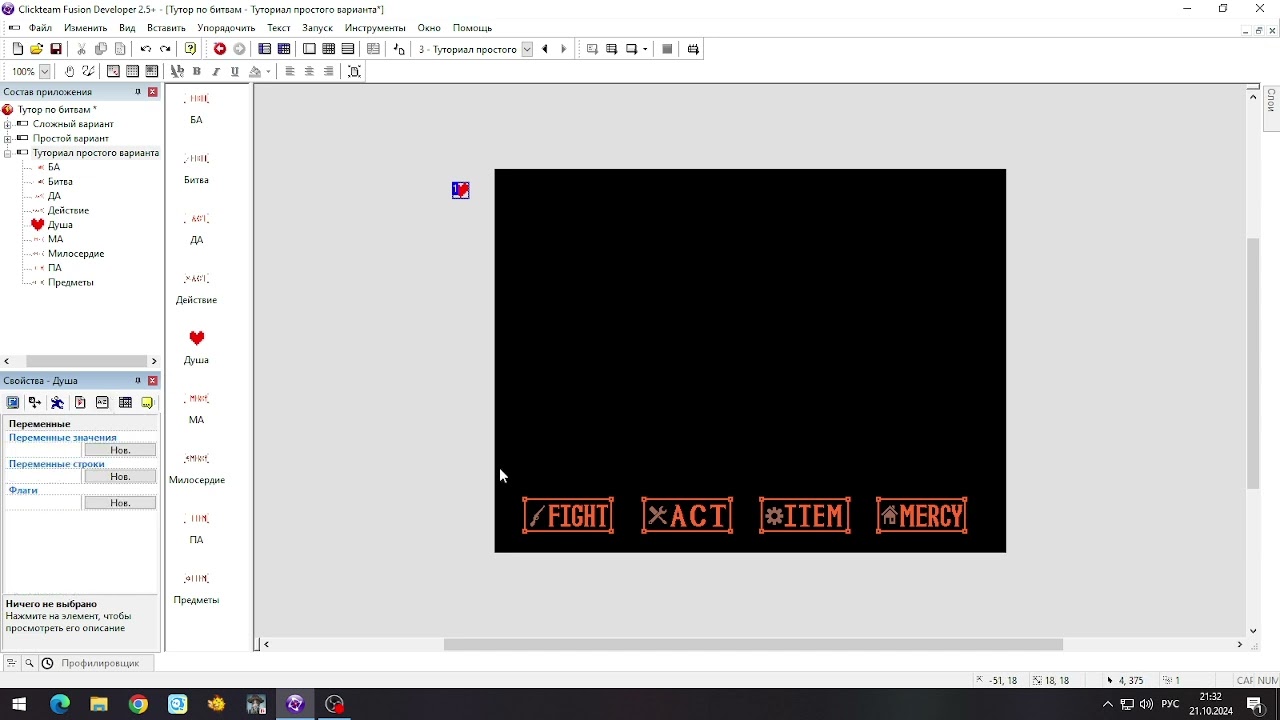
Task: Click the Copy toolbar icon
Action: click(x=101, y=49)
